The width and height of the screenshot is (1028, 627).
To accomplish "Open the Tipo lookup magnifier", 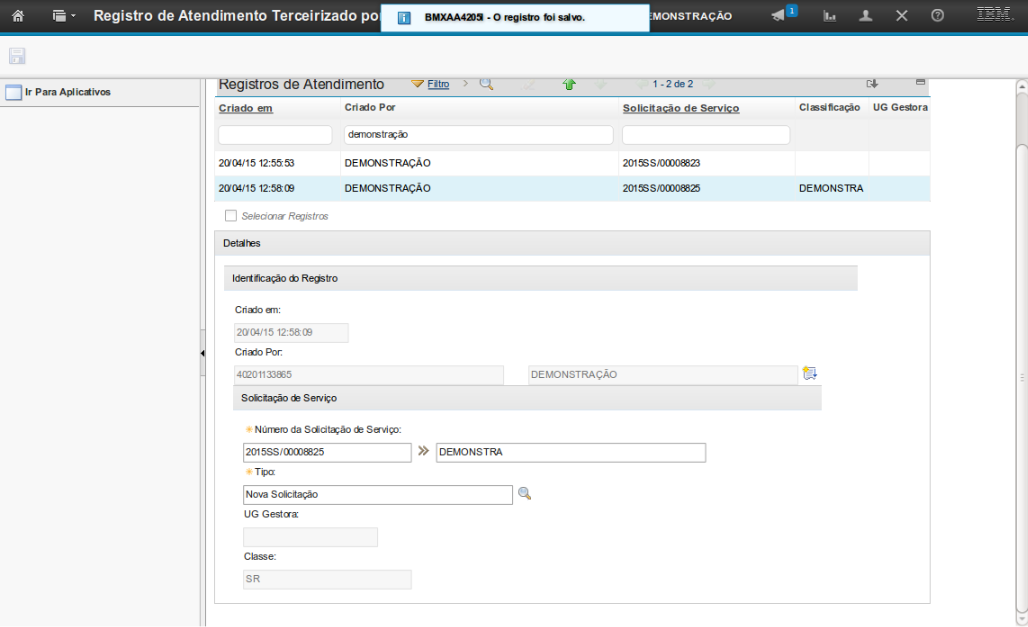I will coord(524,494).
